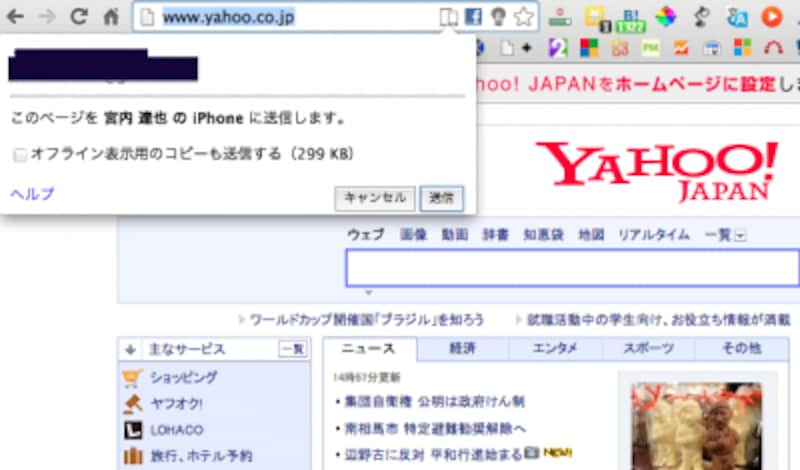Viewport: 800px width, 470px height.
Task: Click the black four-point star bookmark
Action: [528, 48]
